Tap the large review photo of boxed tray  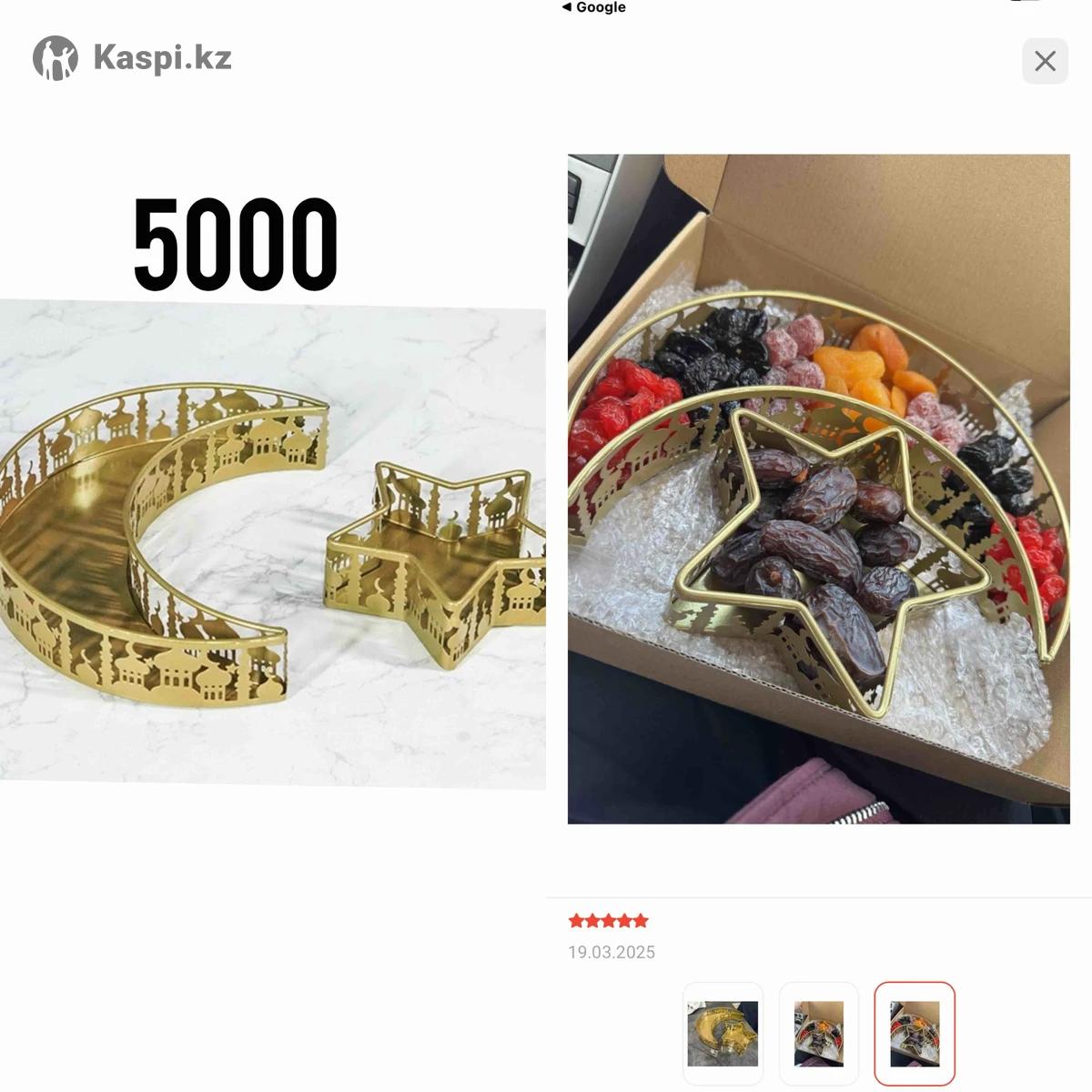click(x=819, y=490)
